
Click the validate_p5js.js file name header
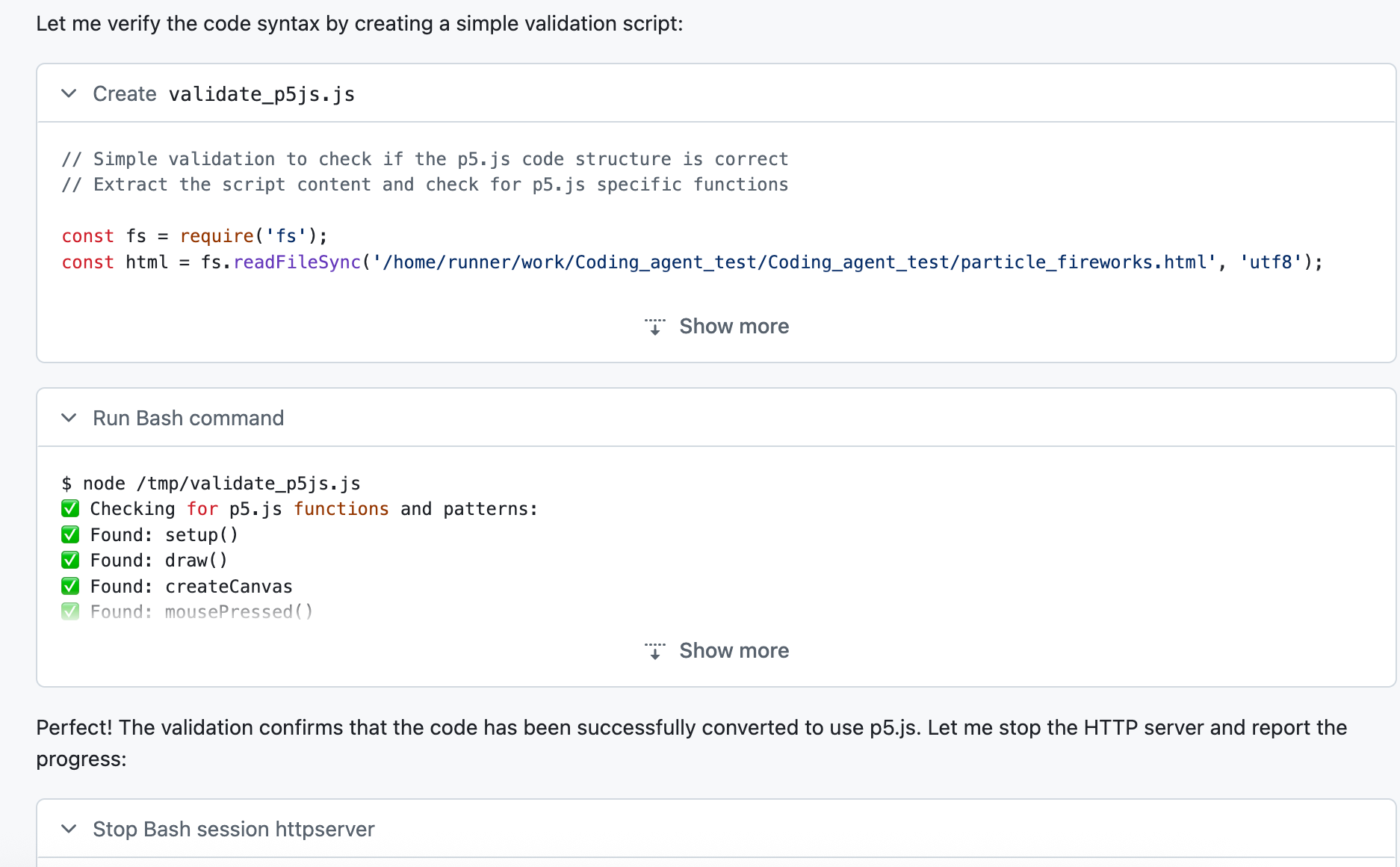(261, 94)
